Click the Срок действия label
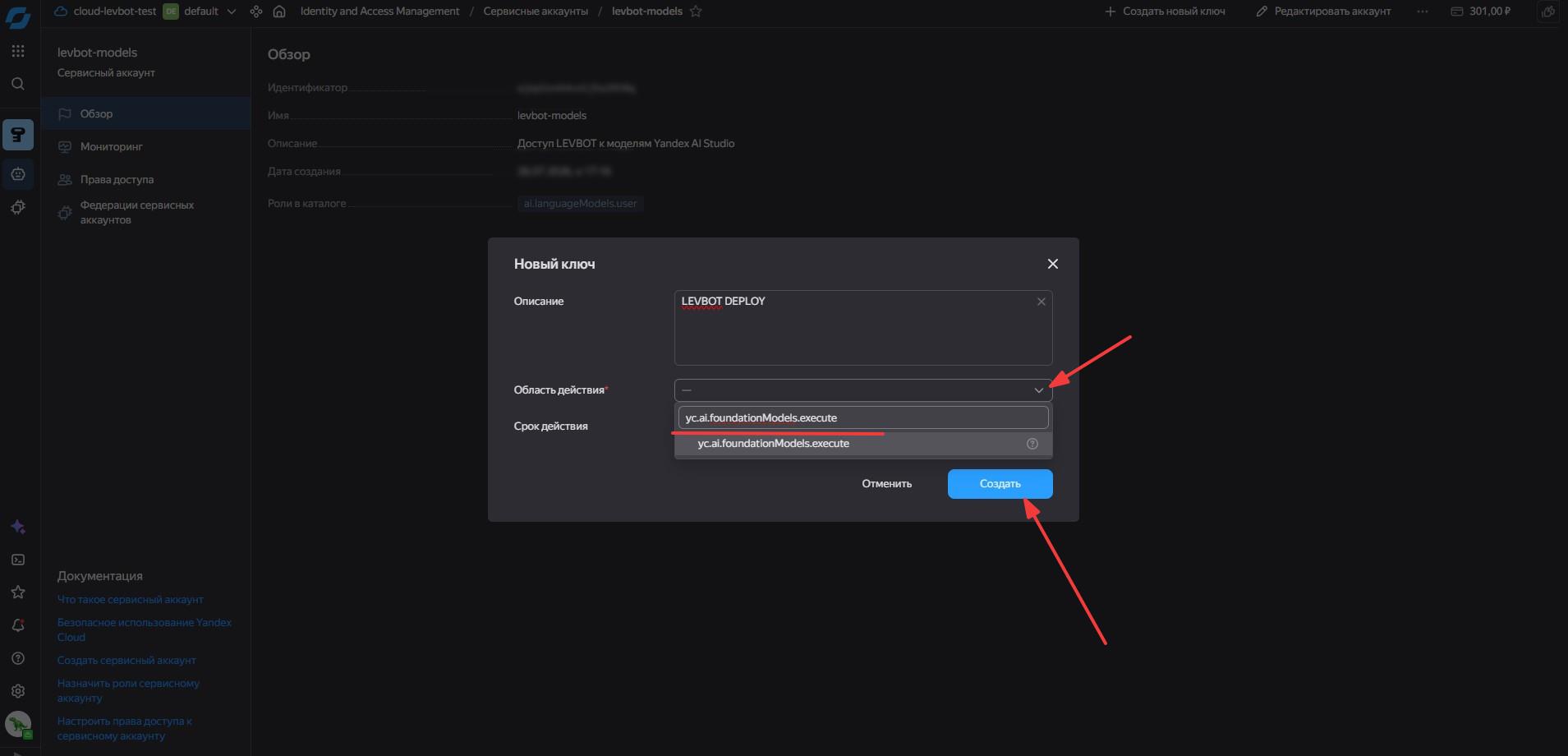This screenshot has height=756, width=1568. pos(551,426)
